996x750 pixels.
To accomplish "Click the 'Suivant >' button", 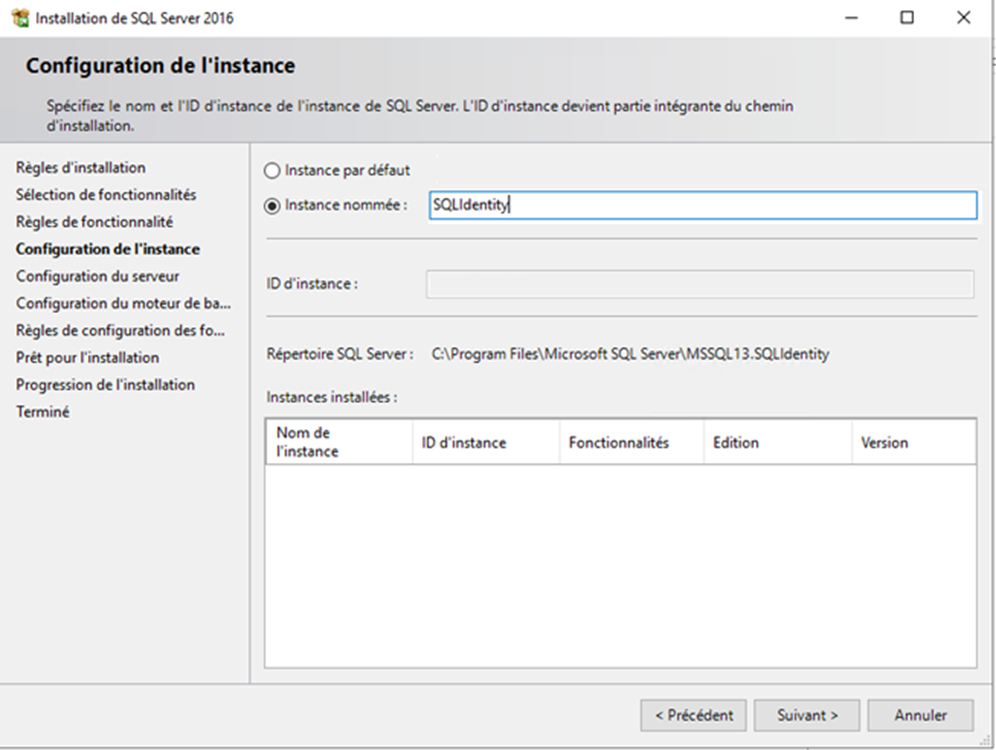I will 807,715.
